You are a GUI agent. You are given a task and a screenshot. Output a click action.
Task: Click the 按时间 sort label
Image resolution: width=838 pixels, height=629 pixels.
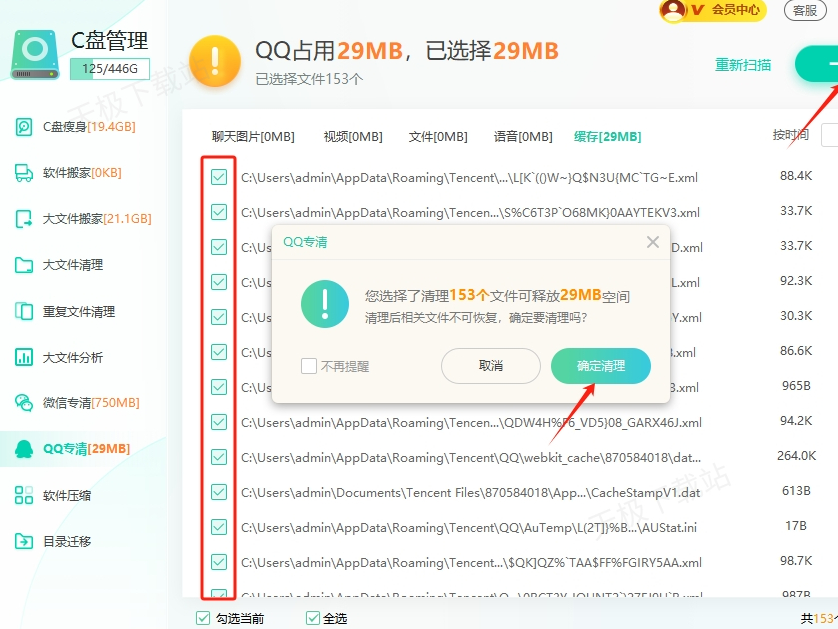(791, 135)
